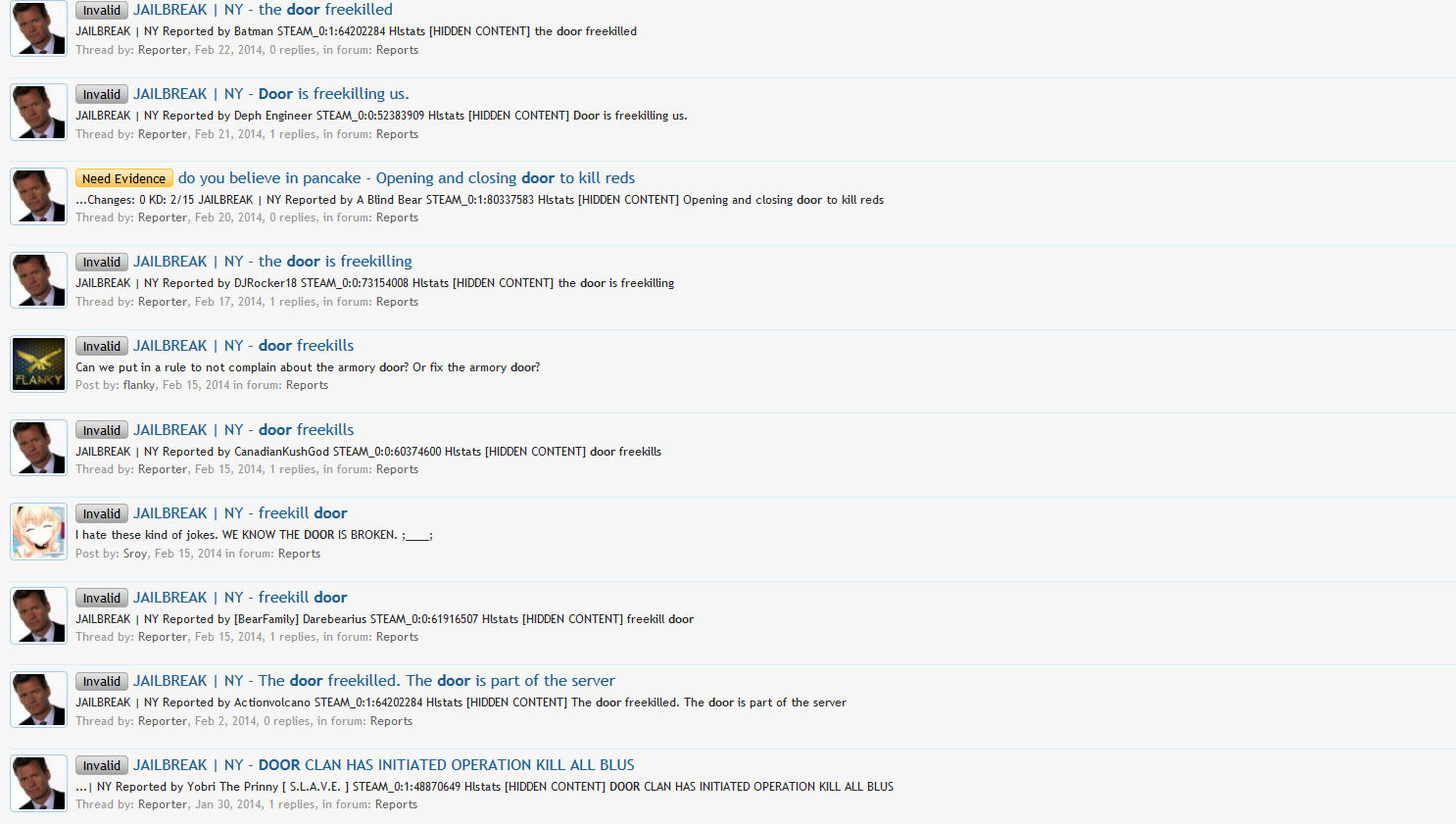Screen dimensions: 1456x824
Task: Open CanadianKushGod's 'door freekills' thread
Action: point(244,430)
